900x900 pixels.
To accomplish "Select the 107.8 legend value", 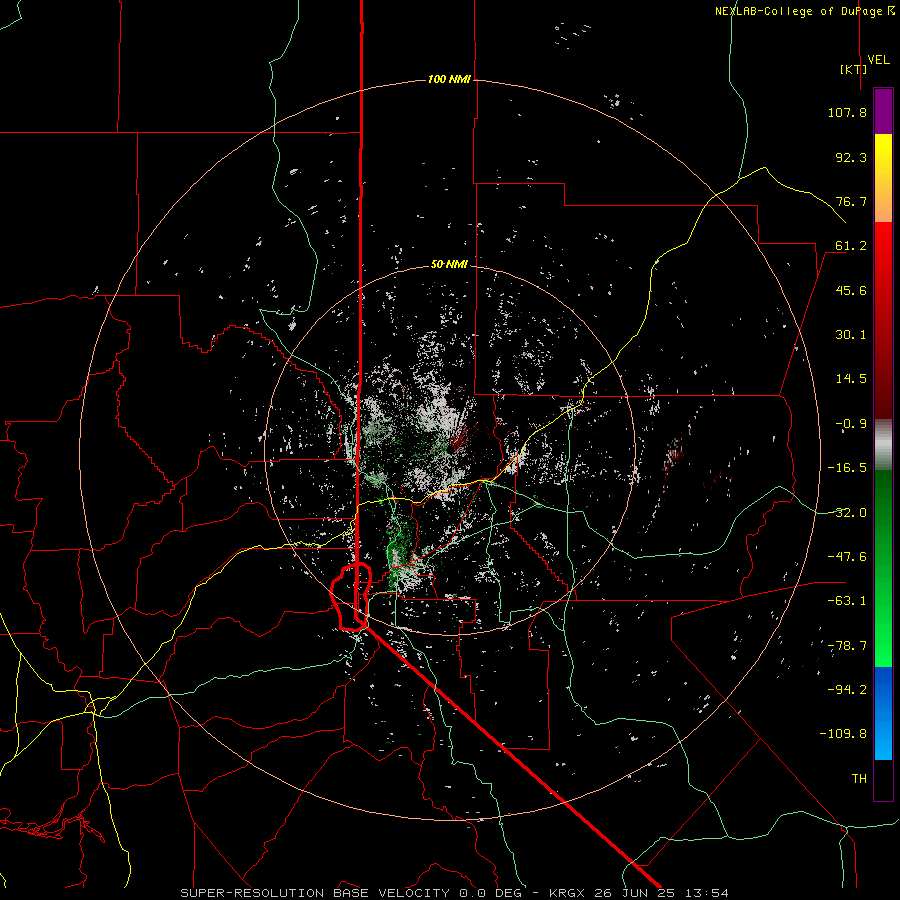I will (847, 112).
